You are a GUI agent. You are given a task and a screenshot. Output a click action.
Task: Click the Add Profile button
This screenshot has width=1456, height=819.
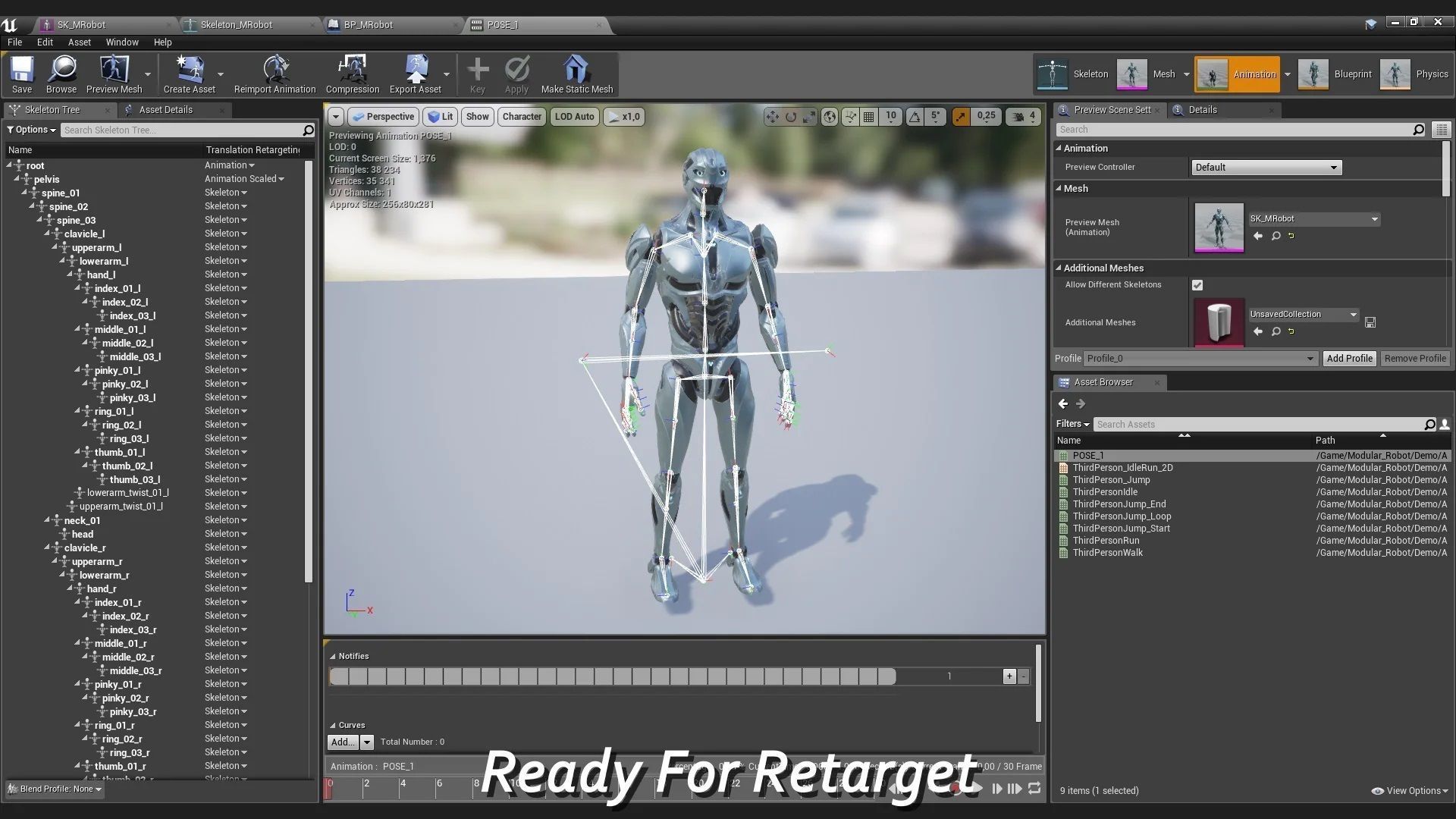click(1349, 359)
